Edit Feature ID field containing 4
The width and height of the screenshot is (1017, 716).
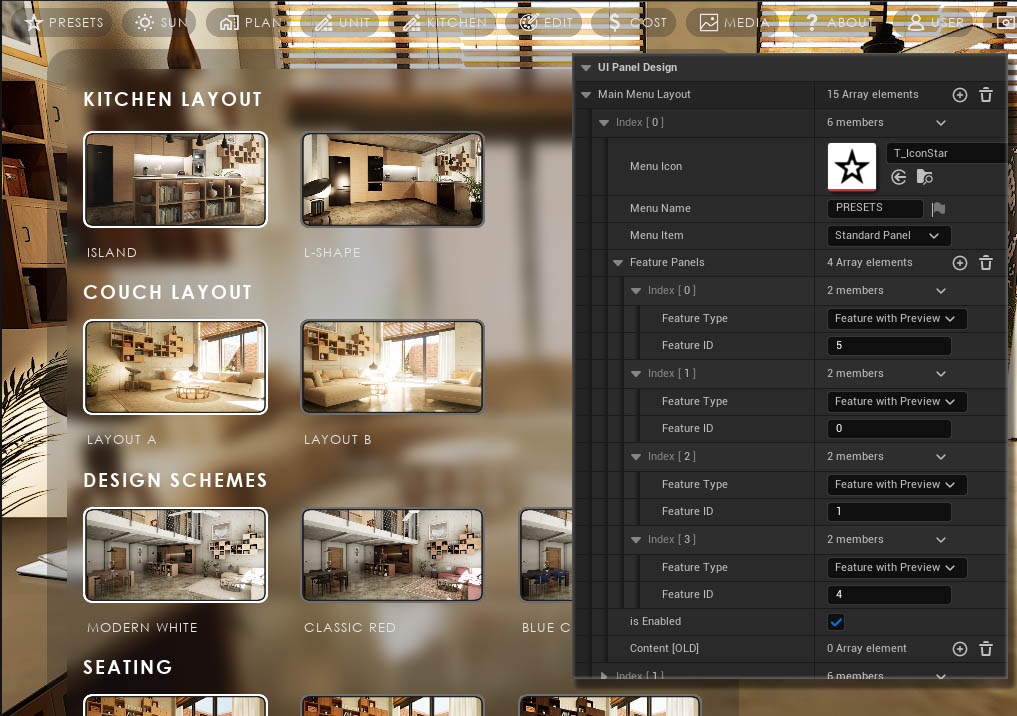[x=889, y=595]
